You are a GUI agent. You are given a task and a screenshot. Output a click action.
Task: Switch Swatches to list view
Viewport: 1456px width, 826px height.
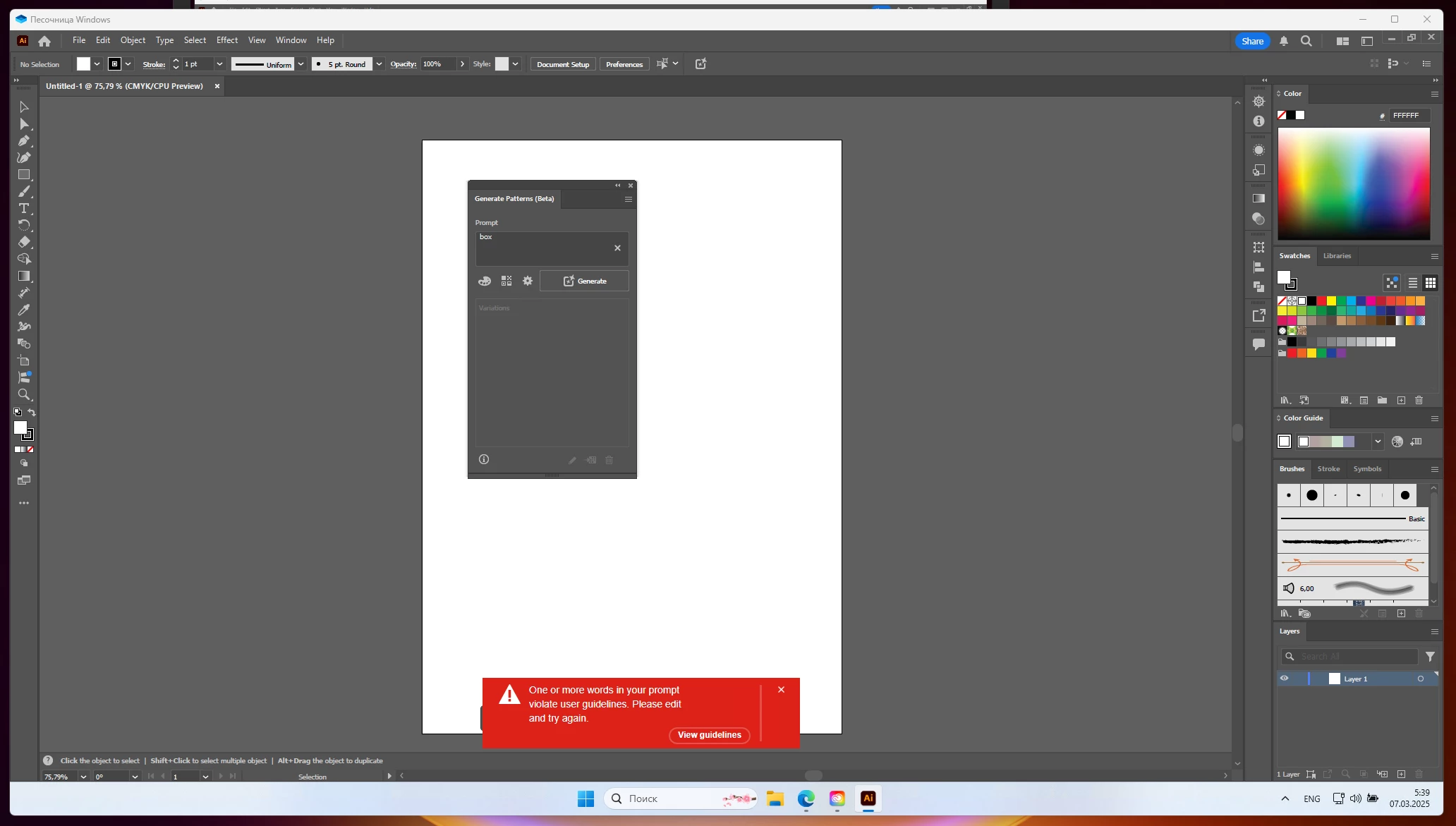[x=1413, y=283]
